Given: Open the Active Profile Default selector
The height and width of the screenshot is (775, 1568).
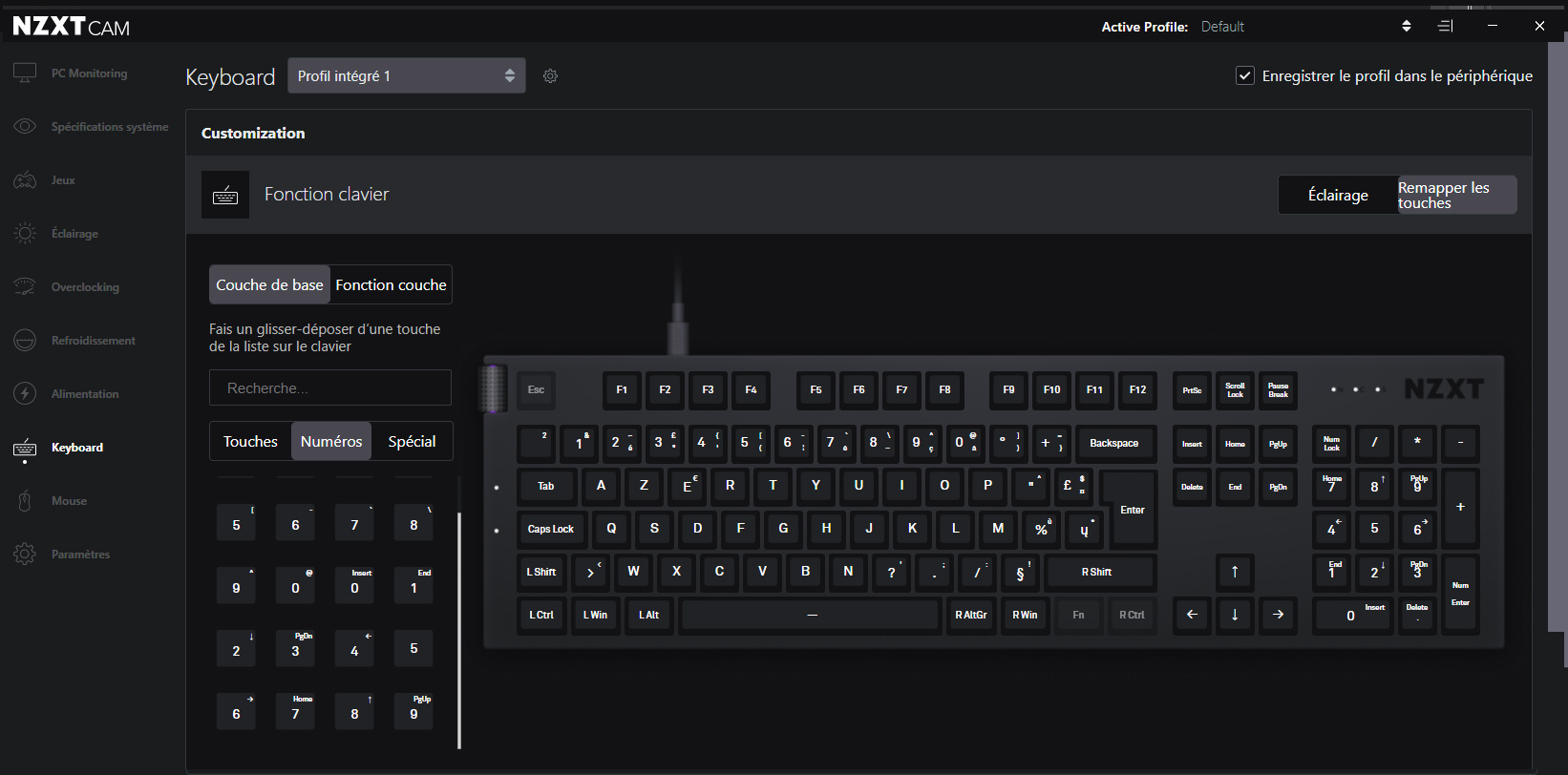Looking at the screenshot, I should [x=1406, y=27].
